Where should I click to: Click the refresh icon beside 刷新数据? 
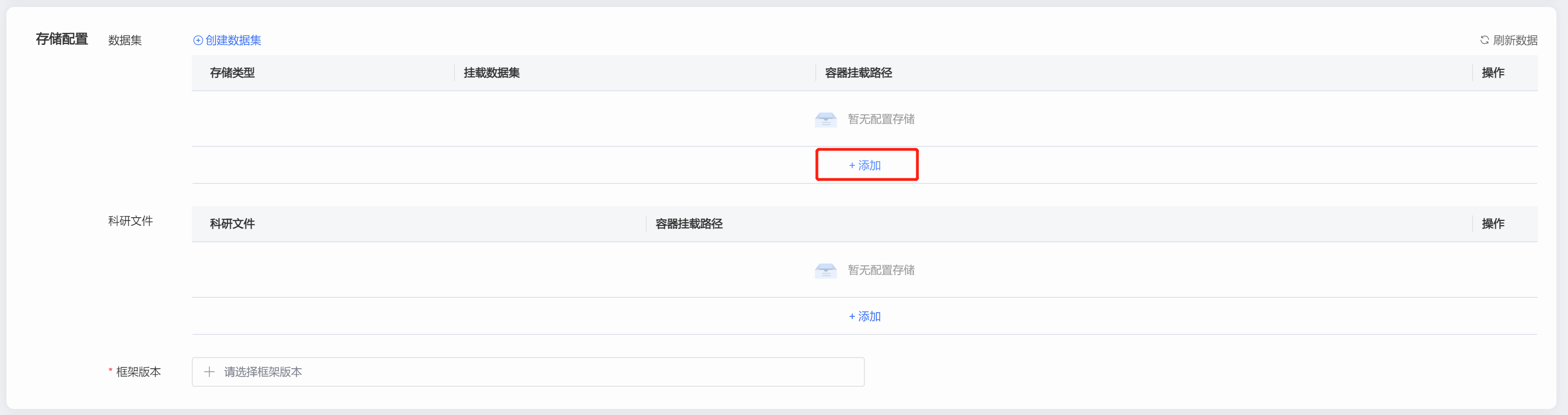coord(1484,40)
